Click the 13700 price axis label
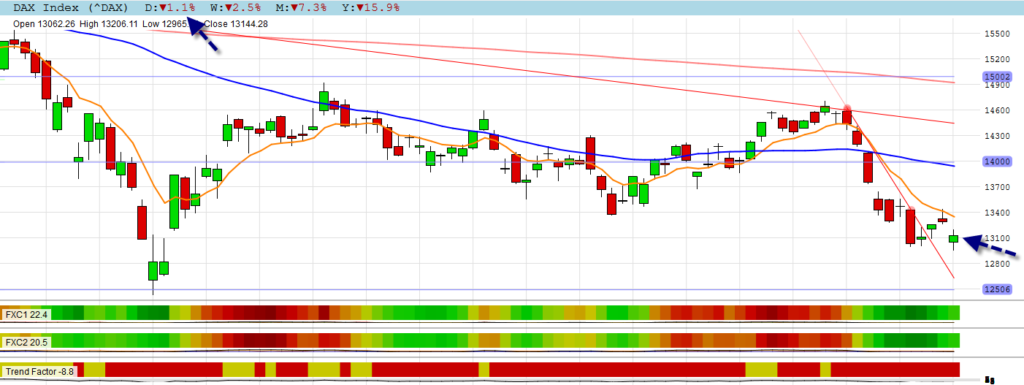 click(x=997, y=187)
